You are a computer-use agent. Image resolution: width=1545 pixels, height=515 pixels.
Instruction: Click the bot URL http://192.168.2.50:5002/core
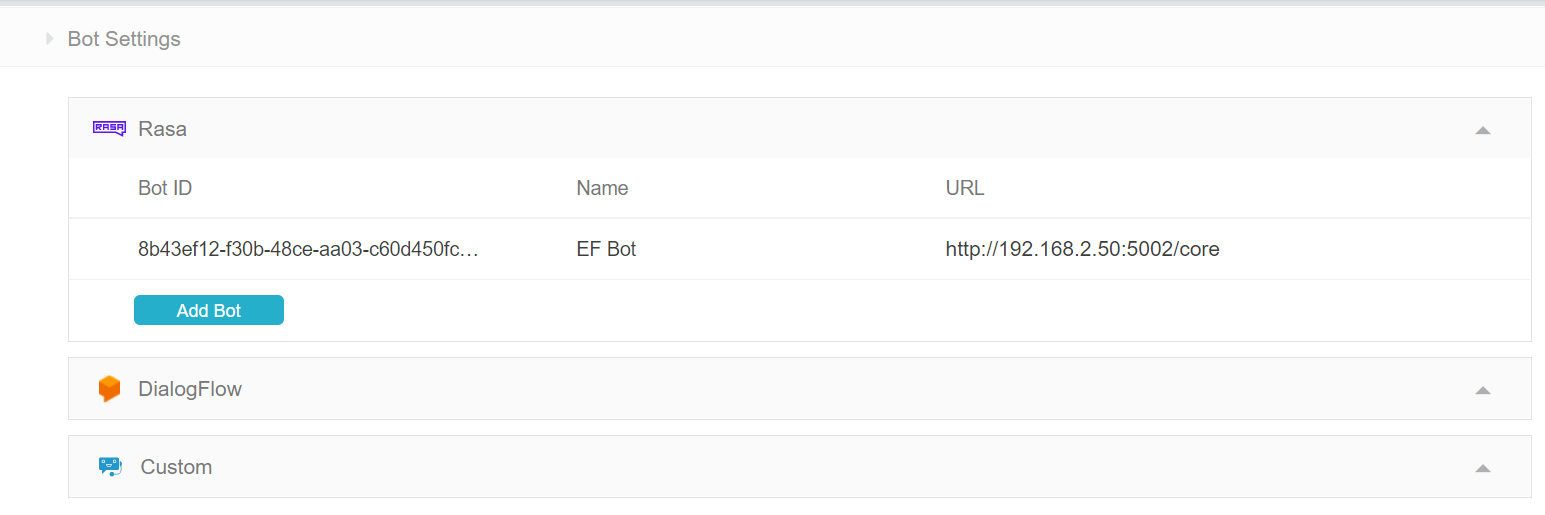[1082, 249]
